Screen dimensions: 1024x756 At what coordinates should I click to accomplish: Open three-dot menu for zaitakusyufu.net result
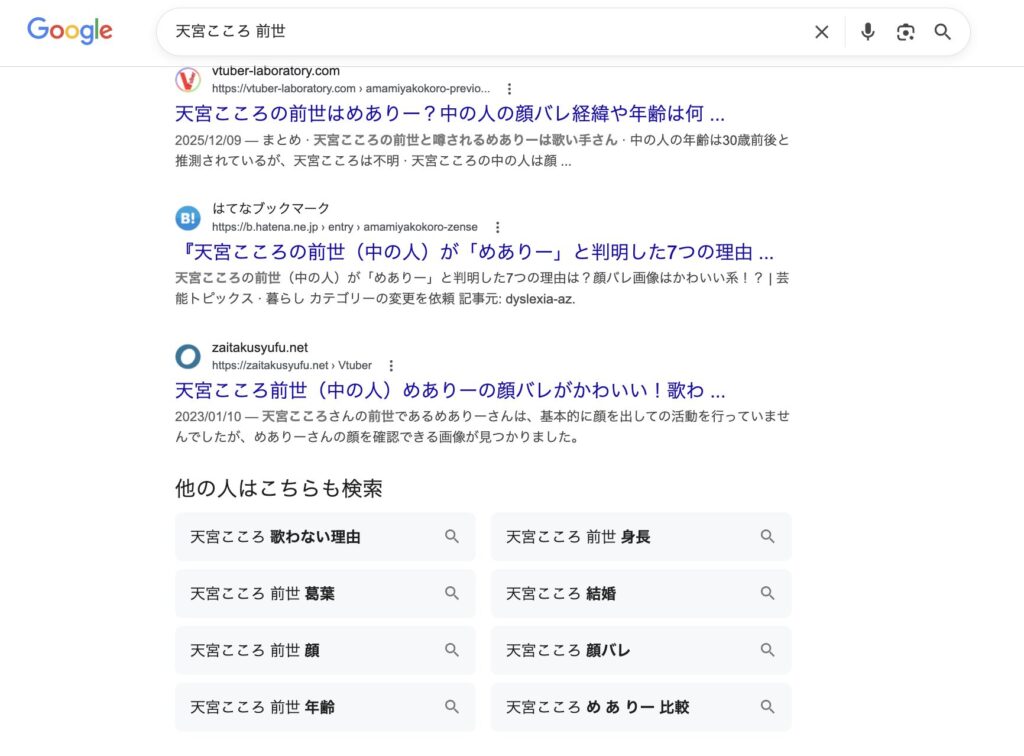pyautogui.click(x=391, y=365)
